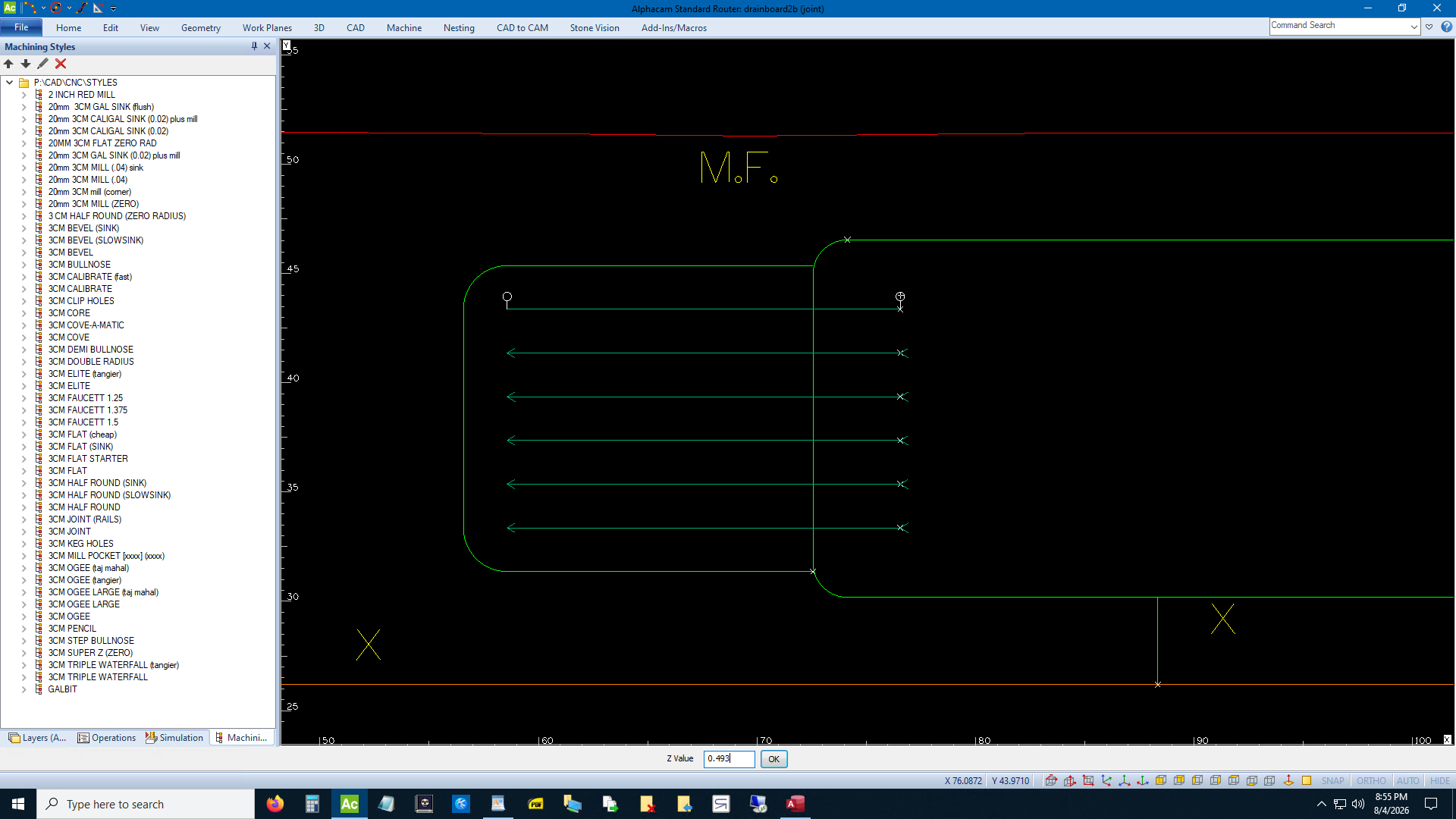Toggle ORTHO mode in status bar
Viewport: 1456px width, 819px height.
point(1371,780)
